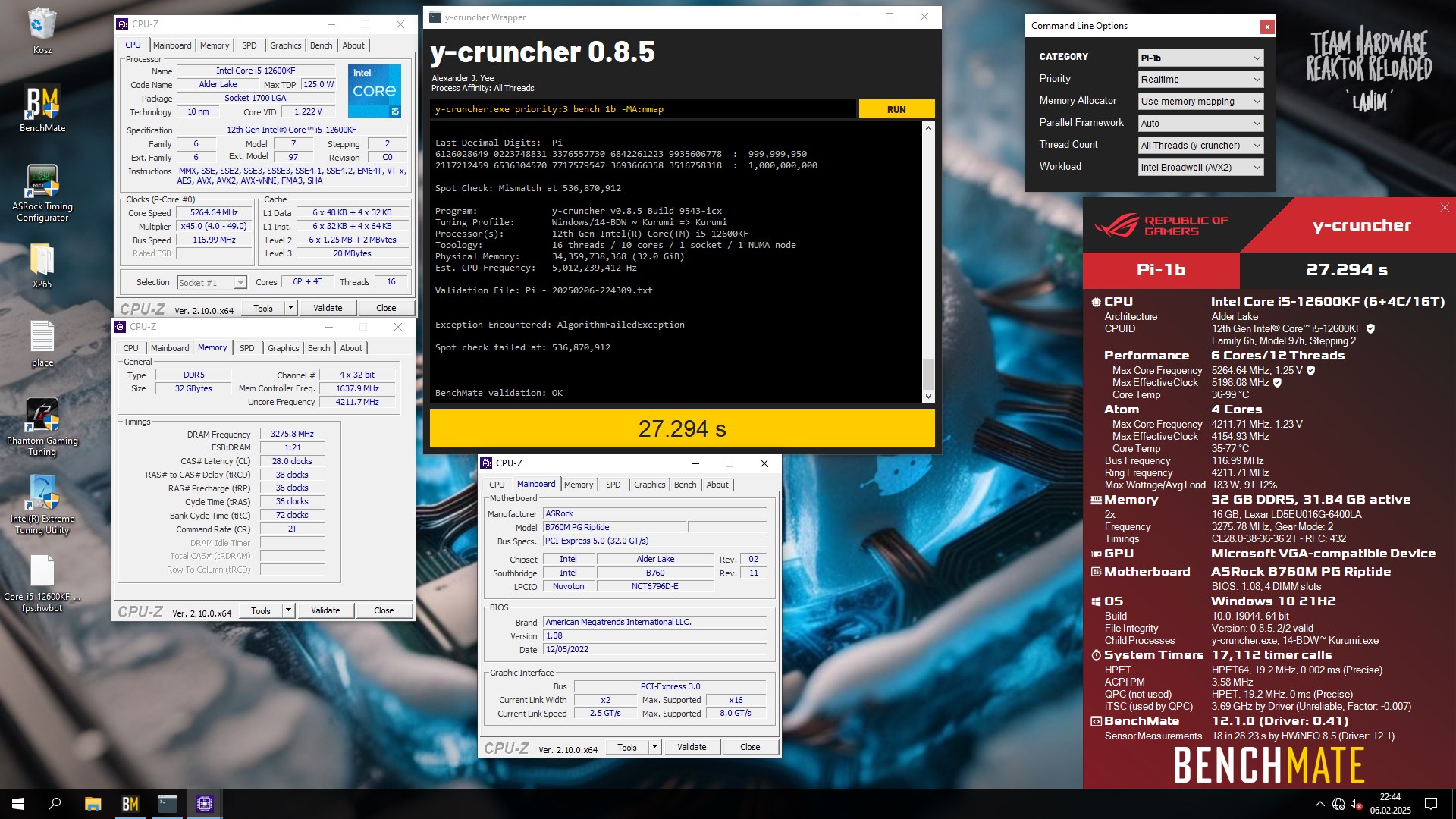Open the Windows Start menu

click(x=18, y=804)
